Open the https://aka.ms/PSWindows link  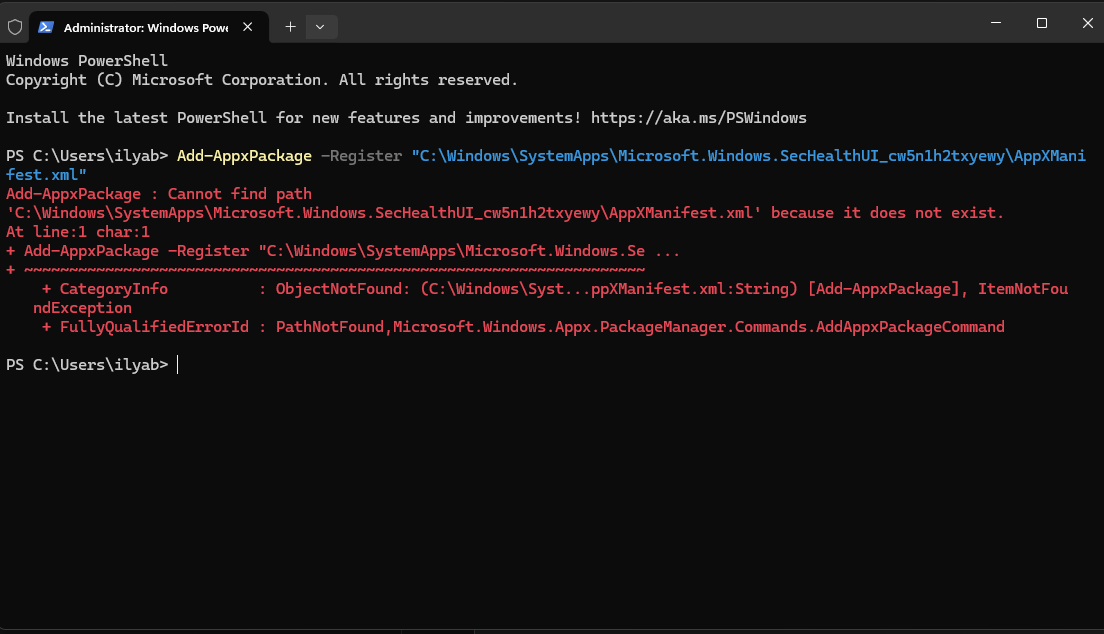(x=698, y=117)
